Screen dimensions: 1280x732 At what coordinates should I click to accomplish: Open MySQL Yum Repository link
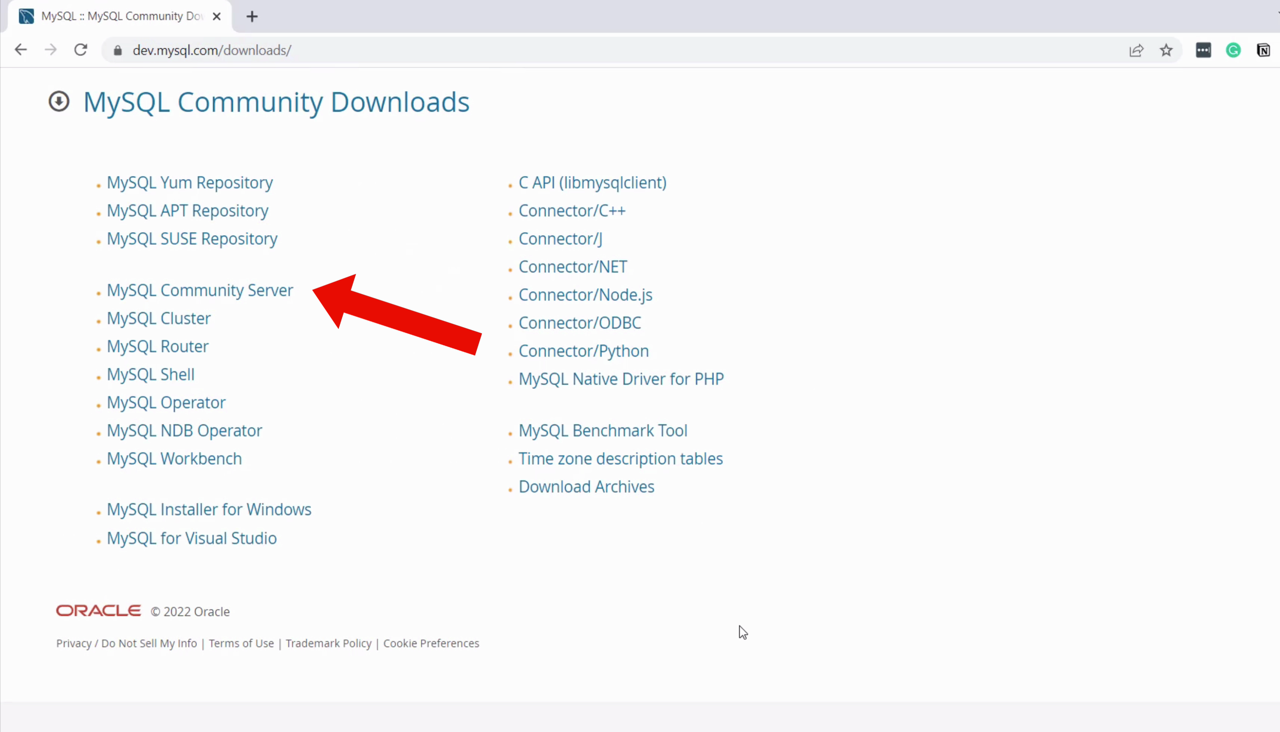pos(190,183)
